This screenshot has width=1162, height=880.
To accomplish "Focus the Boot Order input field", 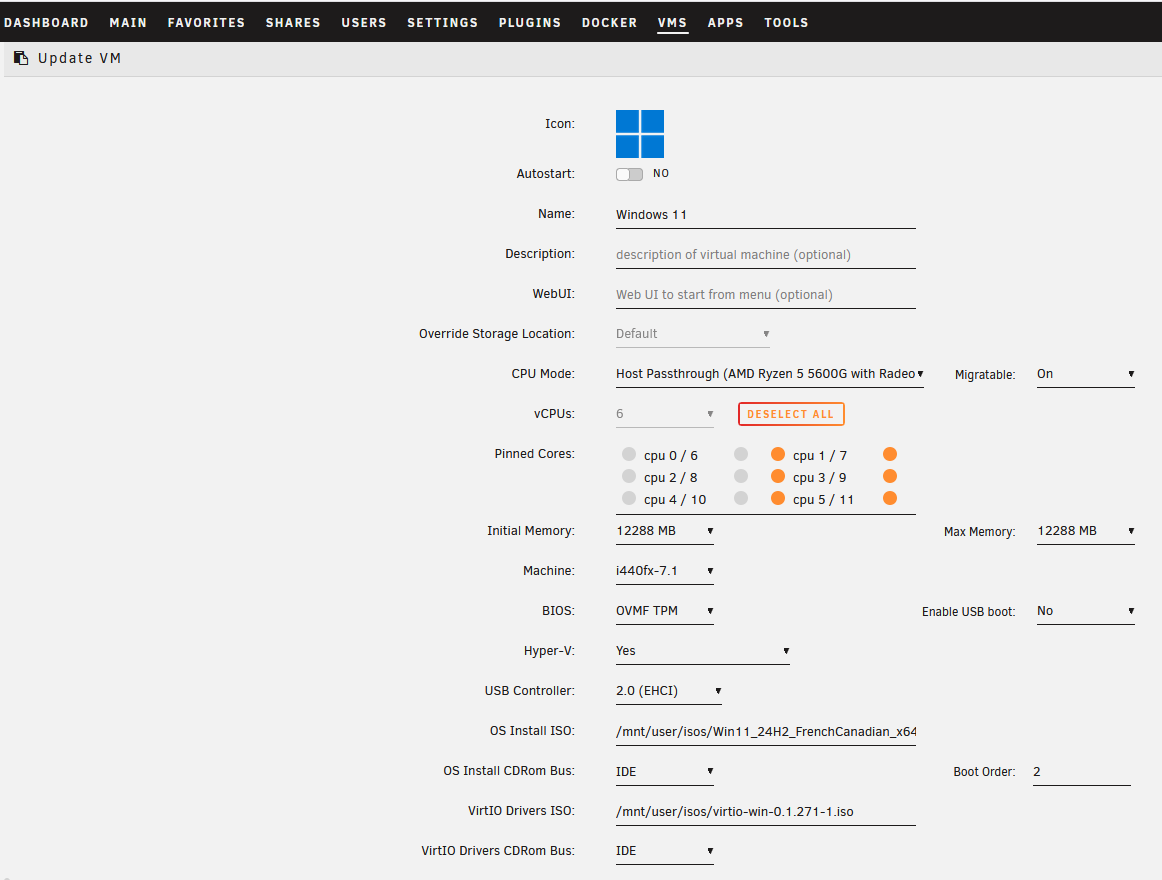I will pyautogui.click(x=1081, y=772).
